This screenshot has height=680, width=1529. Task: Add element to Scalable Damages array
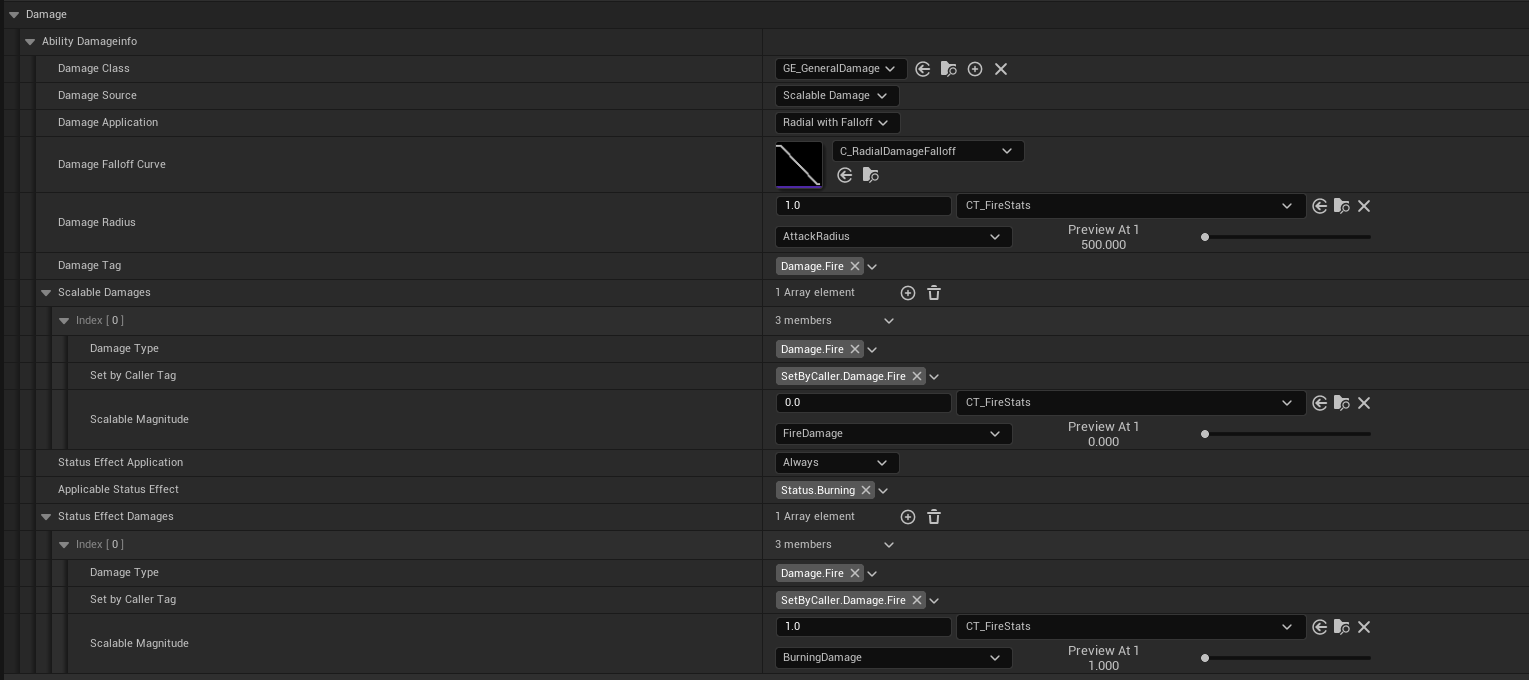pyautogui.click(x=908, y=293)
